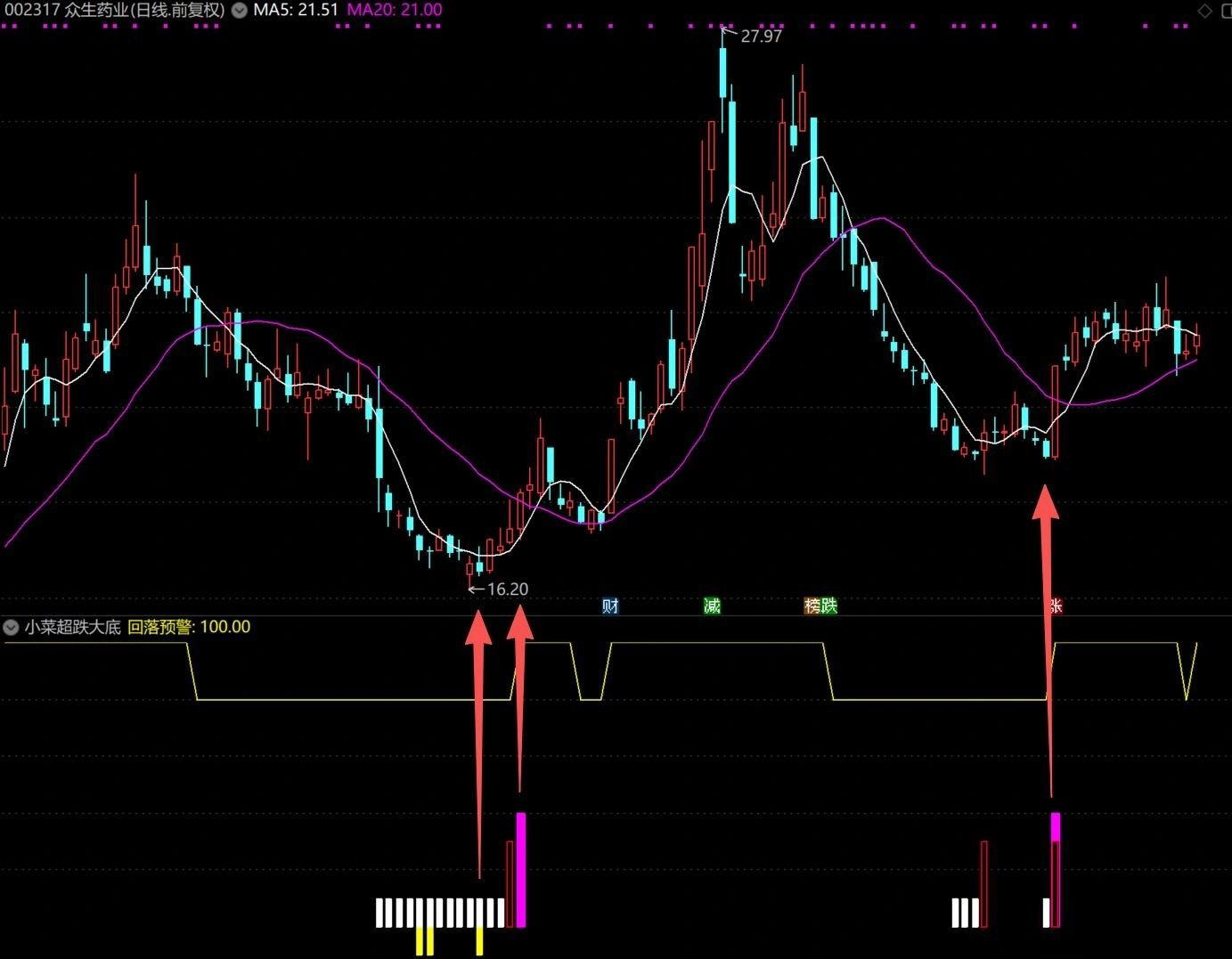Viewport: 1232px width, 959px height.
Task: Click the diamond marker icon at chart top
Action: tap(1204, 11)
